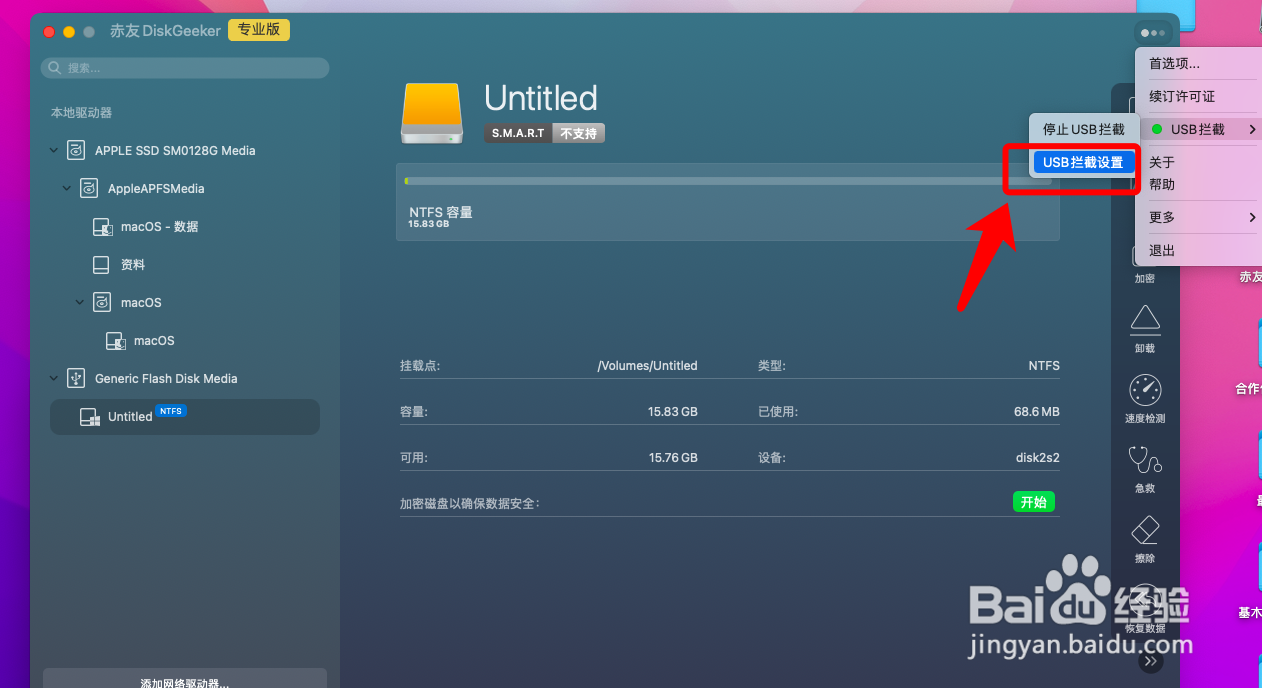Click the 加密磁盘以确保数据安全 label
This screenshot has height=688, width=1262.
pyautogui.click(x=469, y=503)
